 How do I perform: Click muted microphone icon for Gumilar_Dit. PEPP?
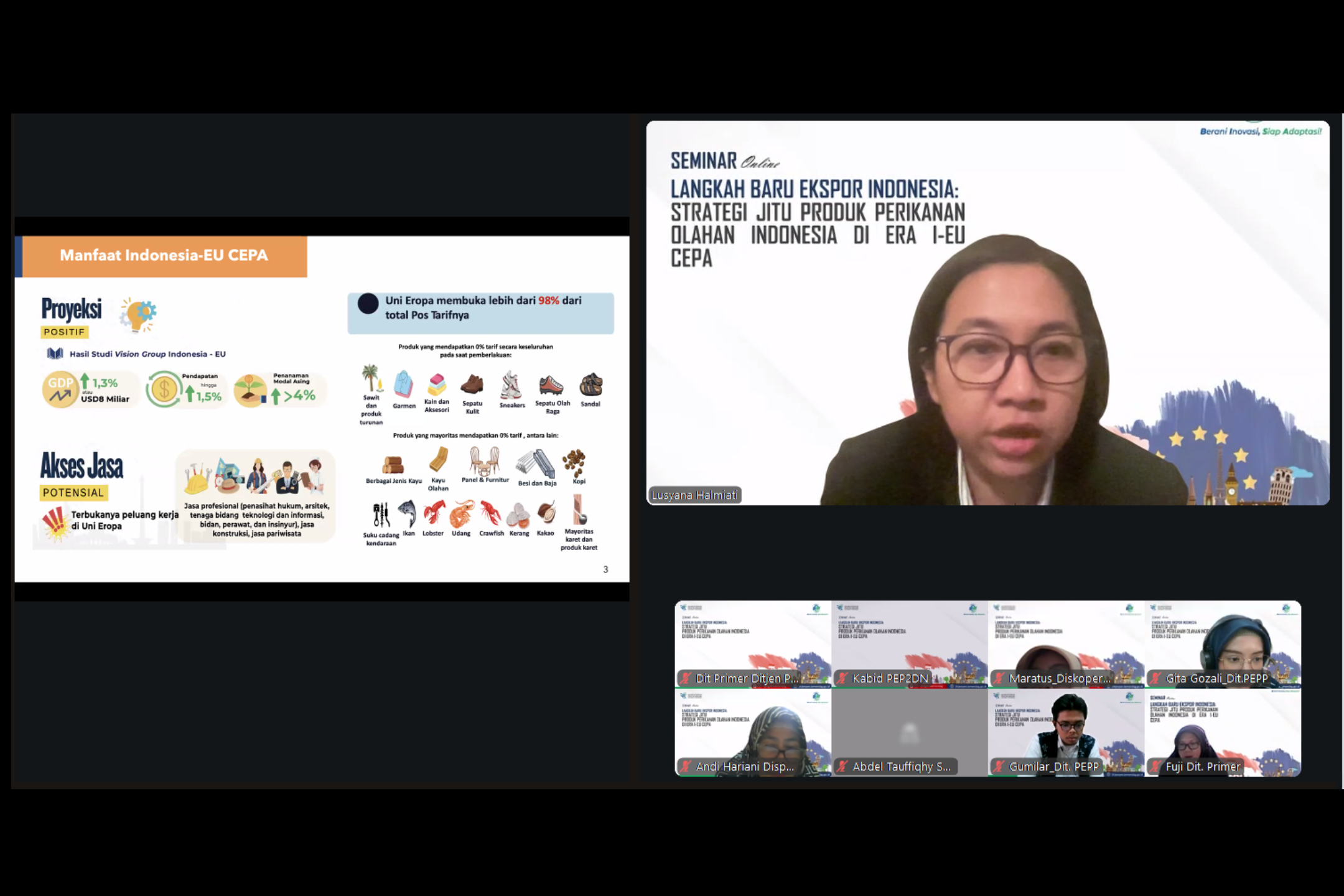pyautogui.click(x=999, y=767)
